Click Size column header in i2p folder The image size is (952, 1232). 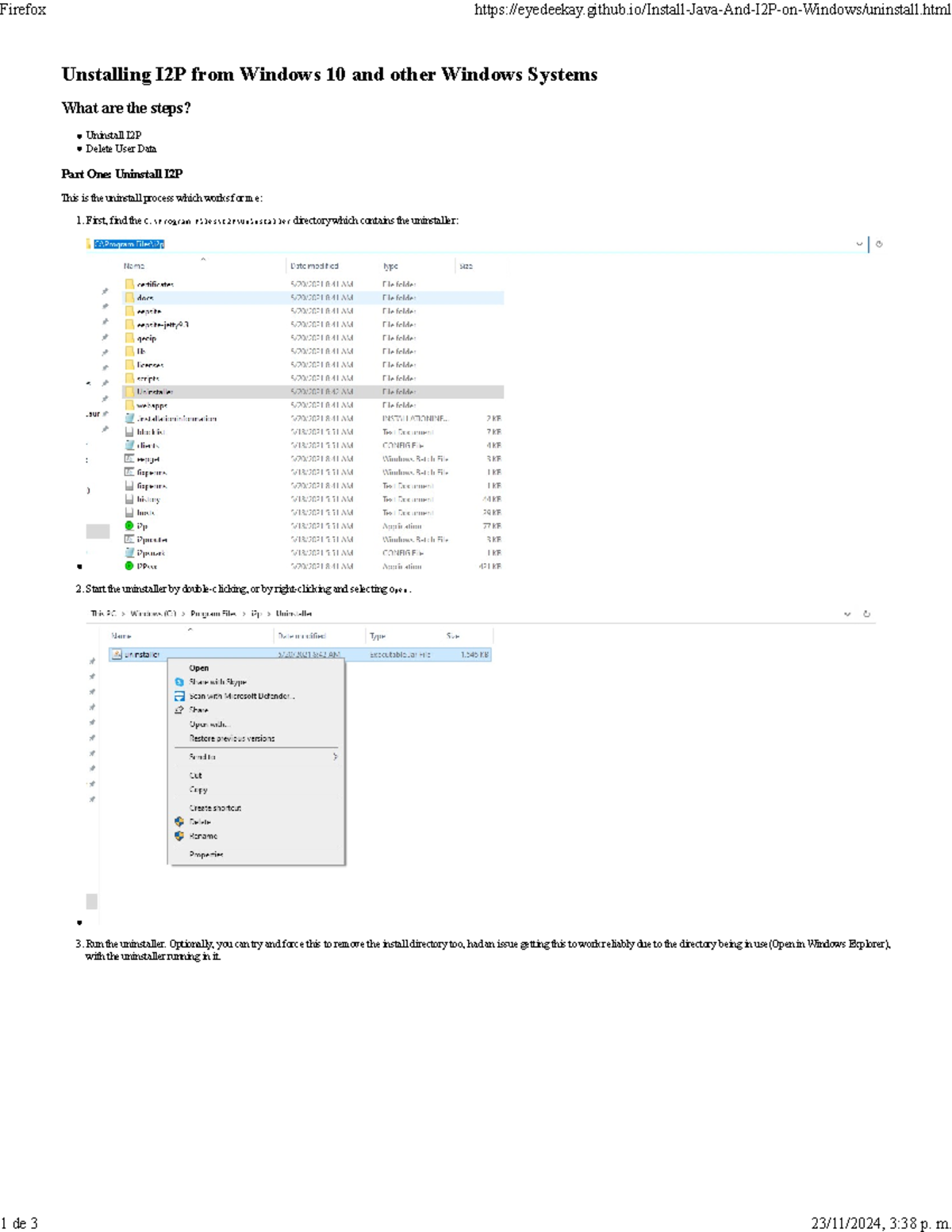[x=466, y=267]
